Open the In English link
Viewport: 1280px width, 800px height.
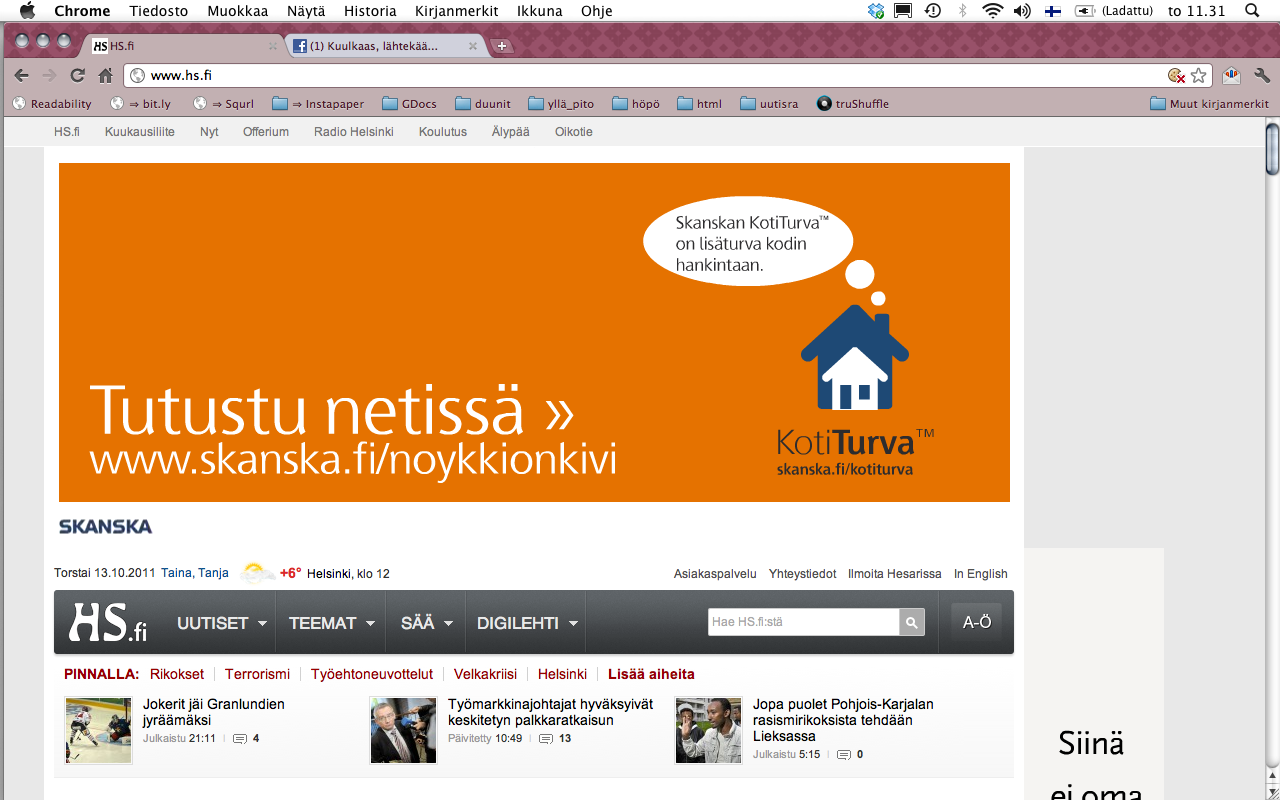981,574
